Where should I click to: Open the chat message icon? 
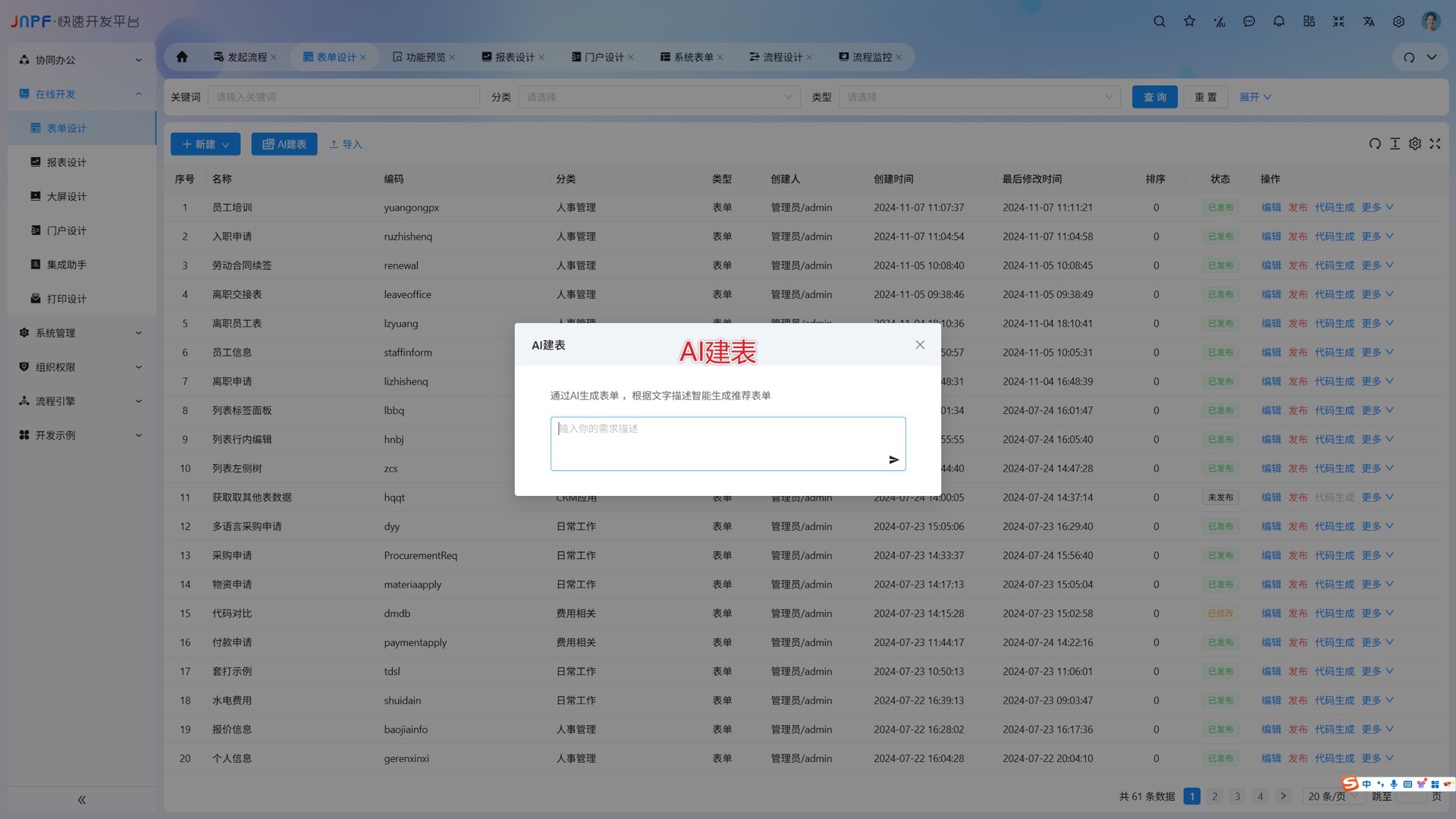[1249, 21]
